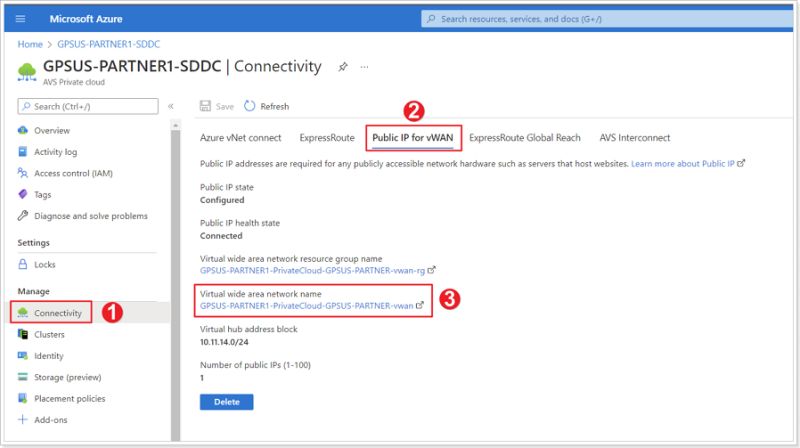Click the Microsoft Azure logo text
The image size is (800, 448).
(x=86, y=19)
